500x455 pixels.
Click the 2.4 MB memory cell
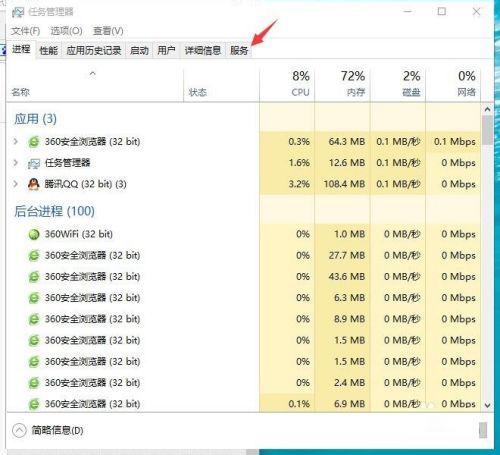pyautogui.click(x=342, y=383)
